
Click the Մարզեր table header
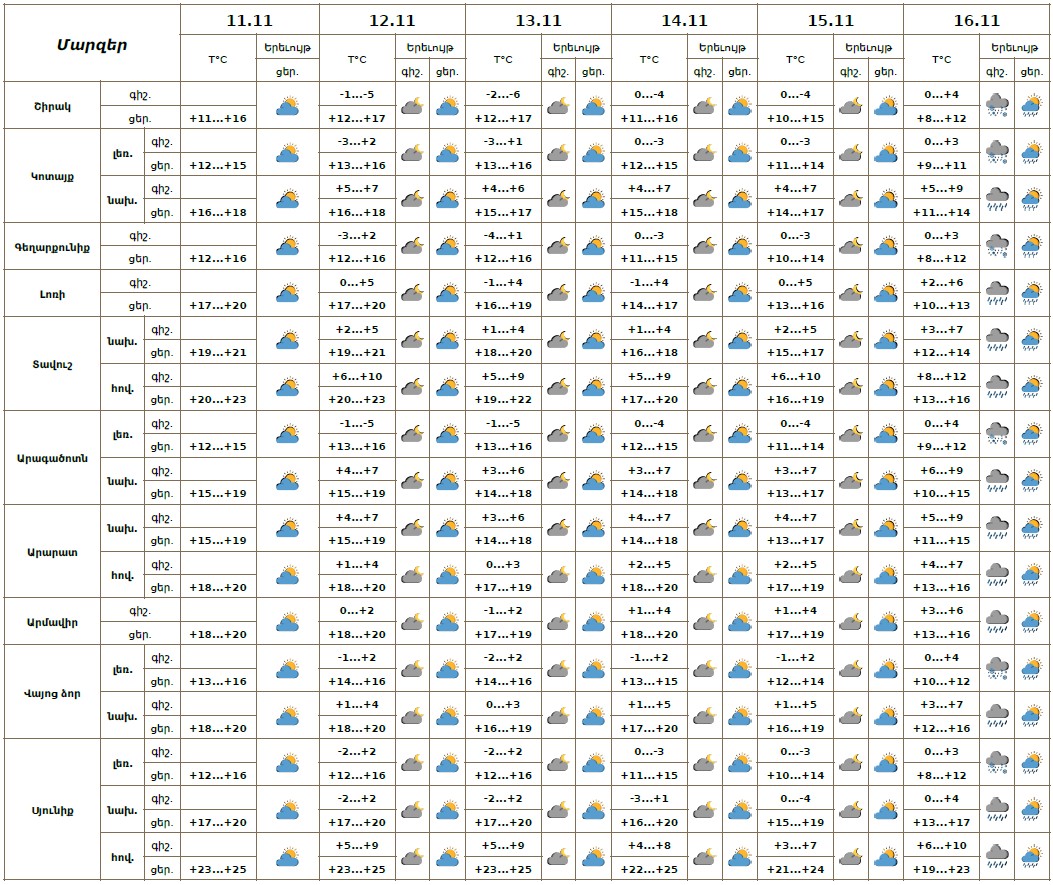pyautogui.click(x=91, y=44)
